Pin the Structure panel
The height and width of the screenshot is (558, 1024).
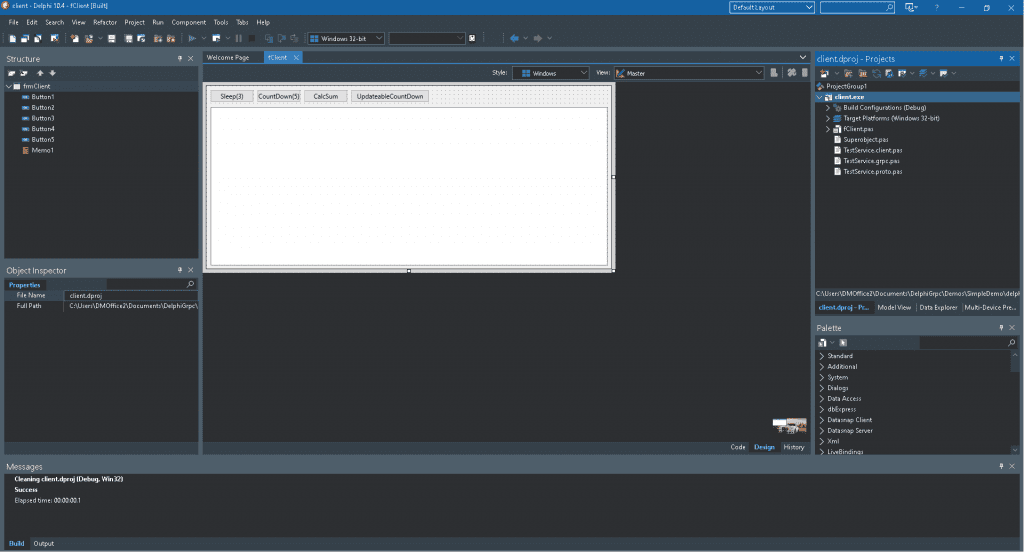180,59
